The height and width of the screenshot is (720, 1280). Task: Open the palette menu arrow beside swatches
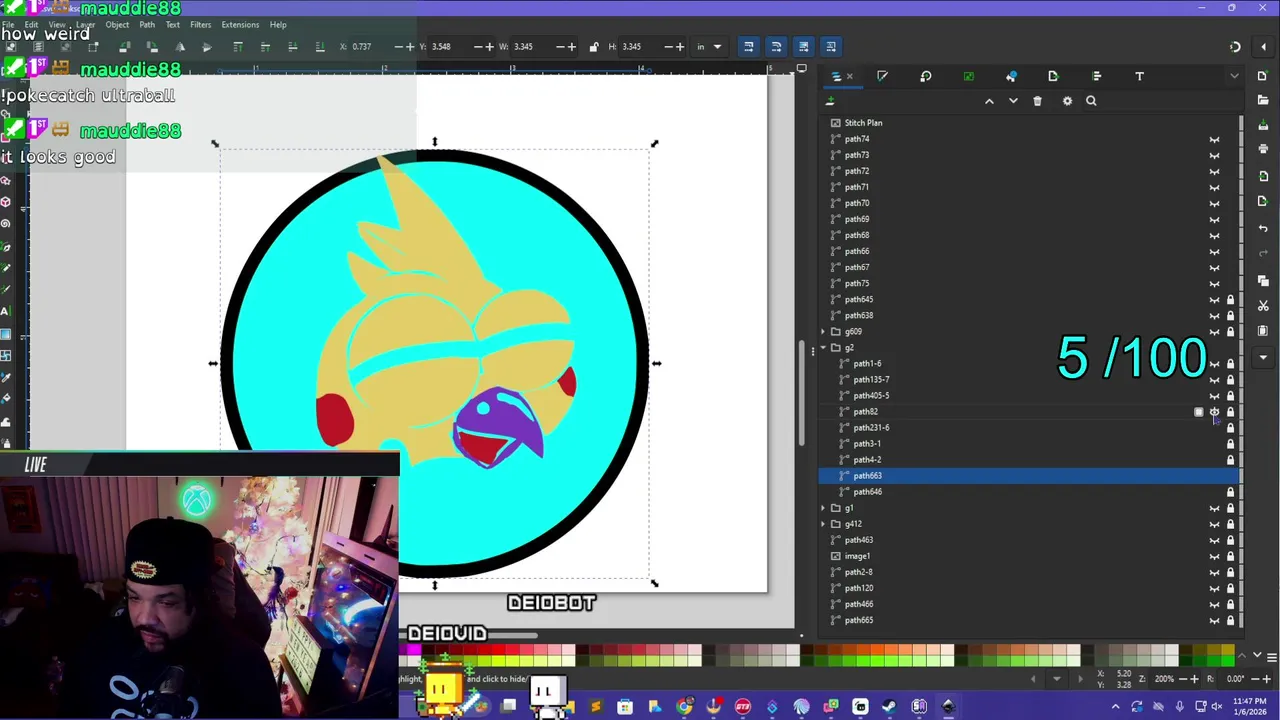click(1270, 656)
